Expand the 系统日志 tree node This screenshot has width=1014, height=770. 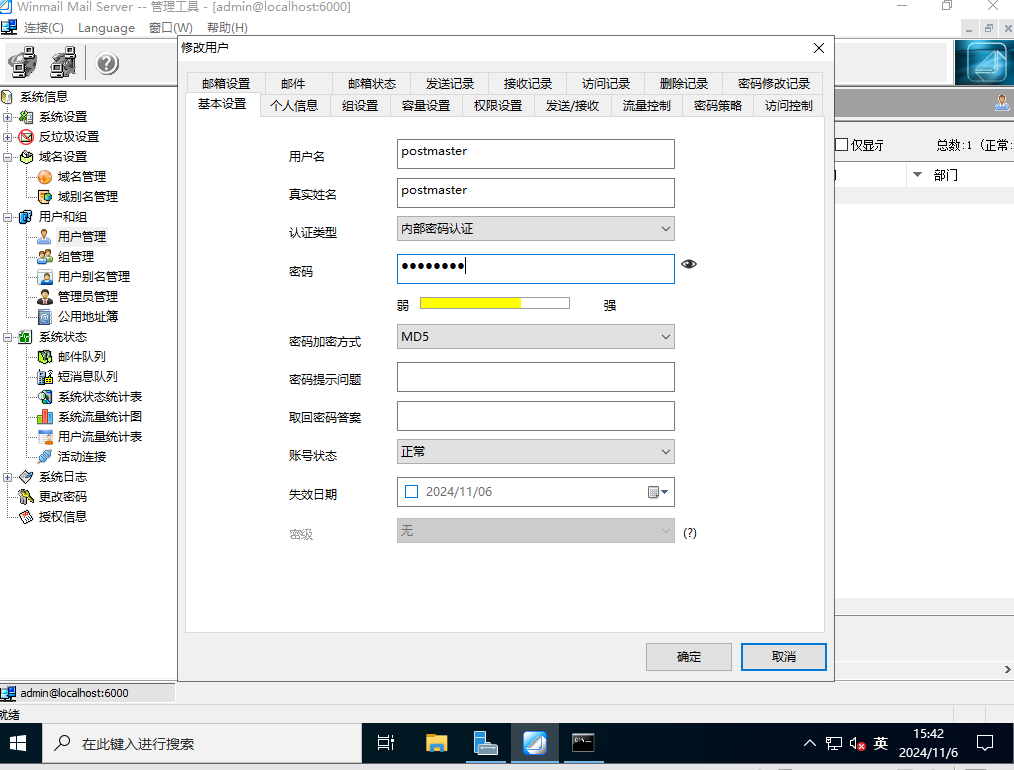coord(8,477)
